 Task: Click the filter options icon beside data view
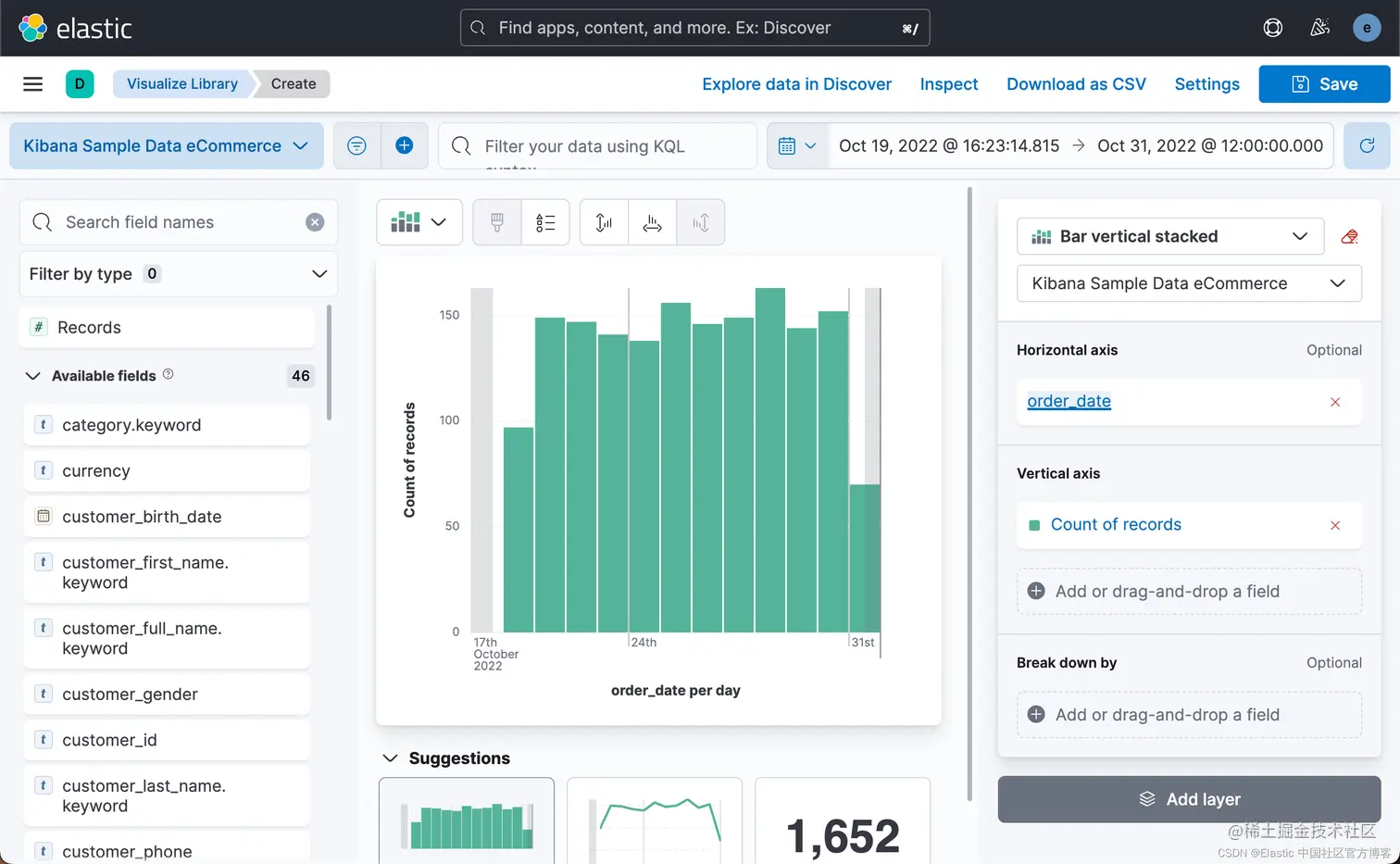pyautogui.click(x=356, y=145)
